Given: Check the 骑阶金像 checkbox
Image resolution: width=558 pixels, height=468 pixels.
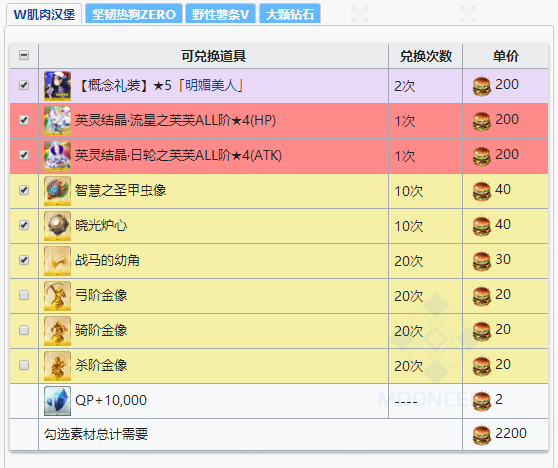Looking at the screenshot, I should [x=24, y=330].
